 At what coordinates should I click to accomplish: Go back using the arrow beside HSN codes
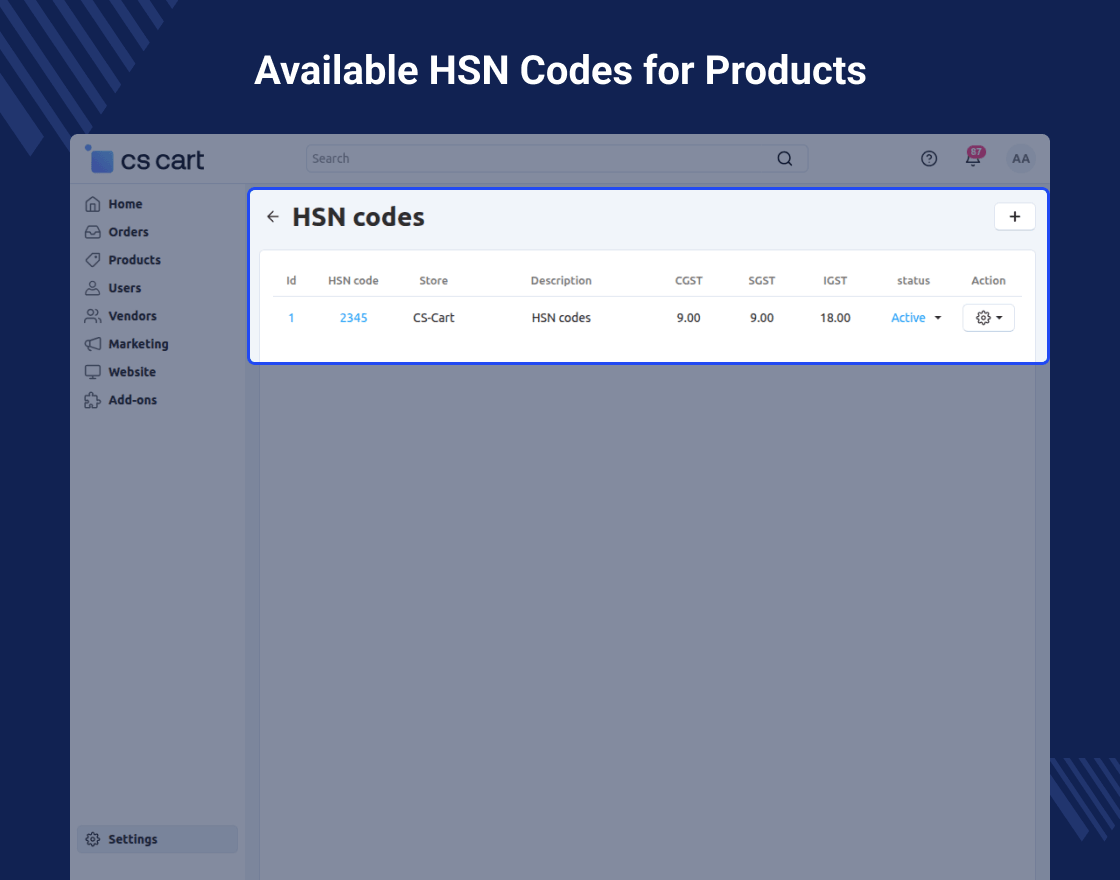273,216
